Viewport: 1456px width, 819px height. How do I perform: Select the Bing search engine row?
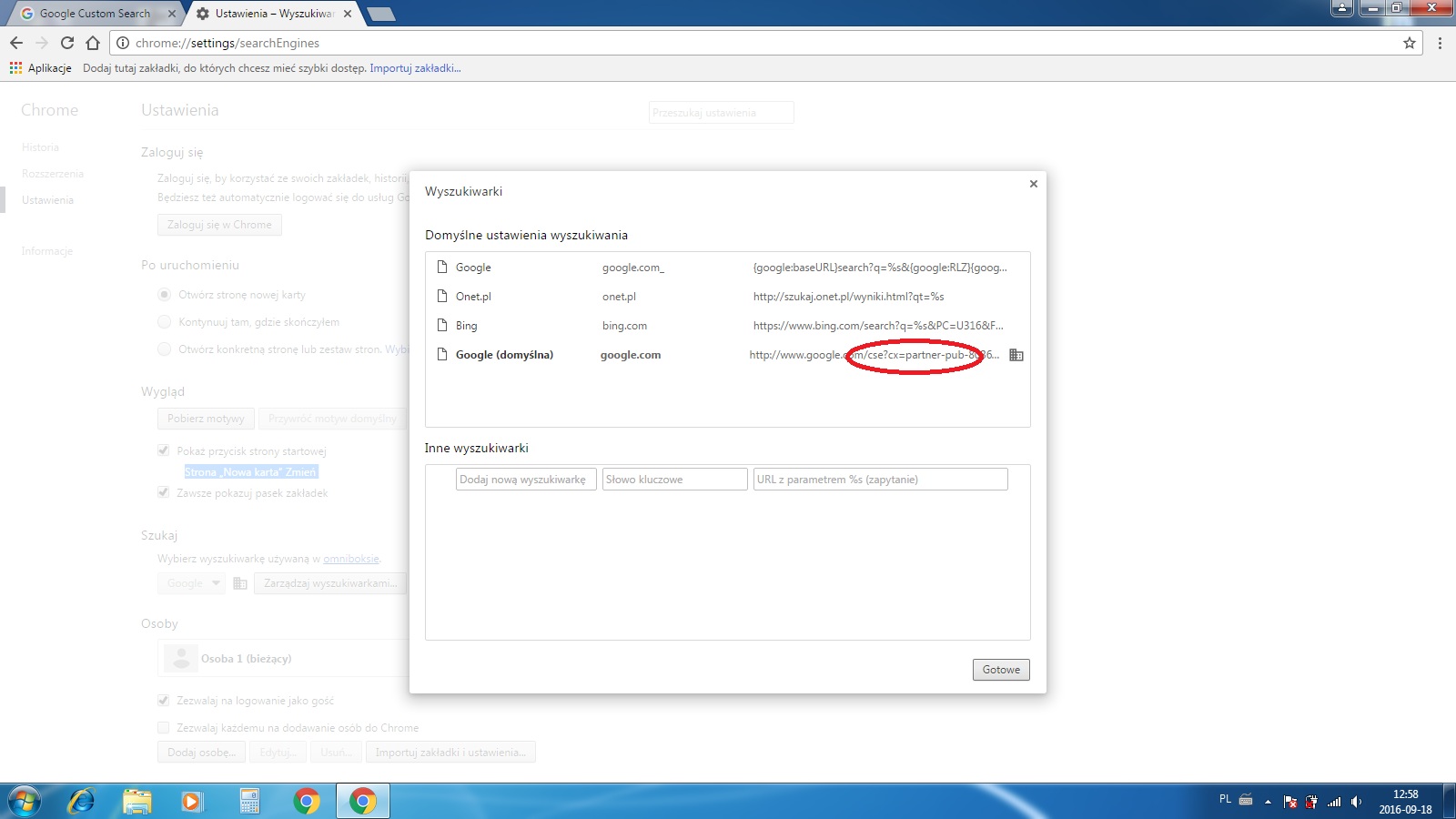pos(727,326)
